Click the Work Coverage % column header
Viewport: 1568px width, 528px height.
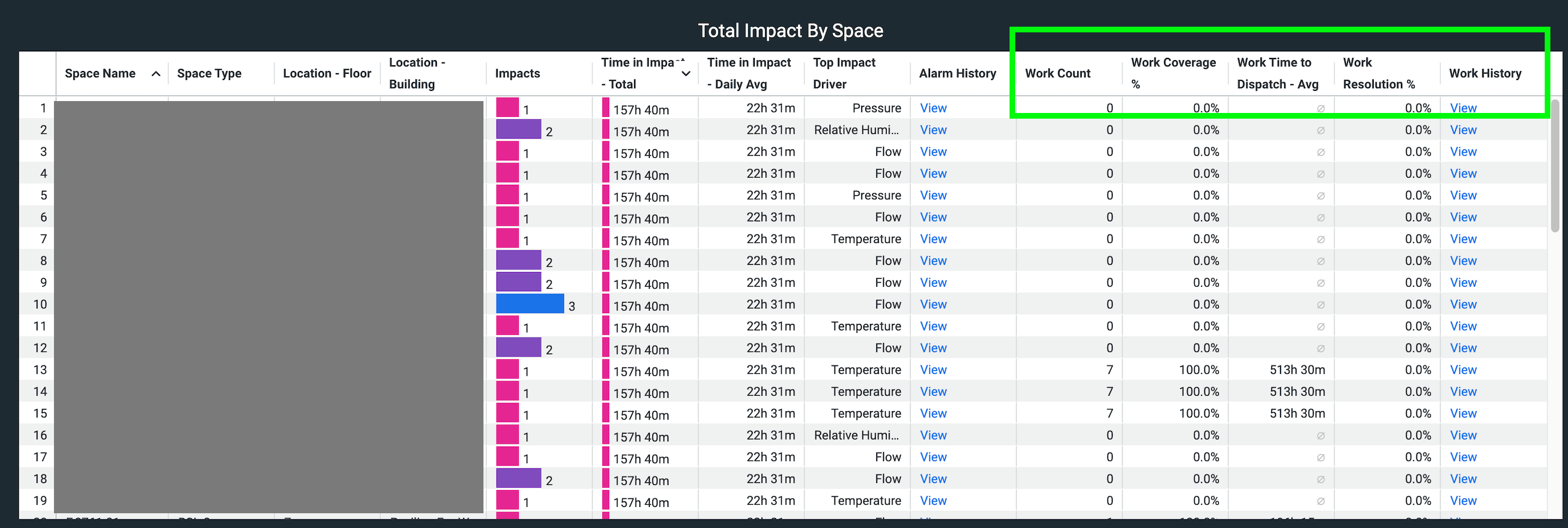(1173, 73)
